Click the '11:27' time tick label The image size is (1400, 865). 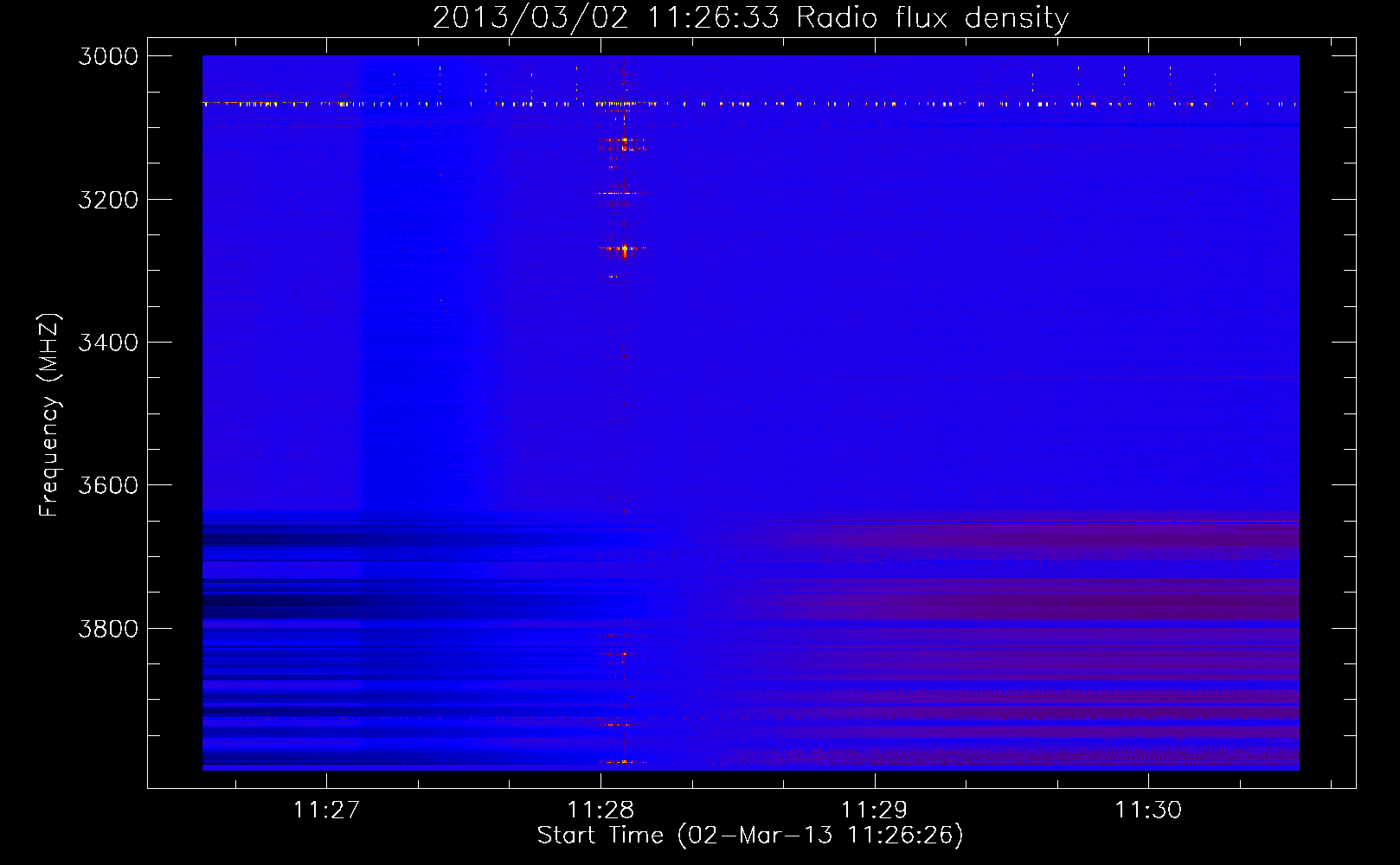[326, 810]
